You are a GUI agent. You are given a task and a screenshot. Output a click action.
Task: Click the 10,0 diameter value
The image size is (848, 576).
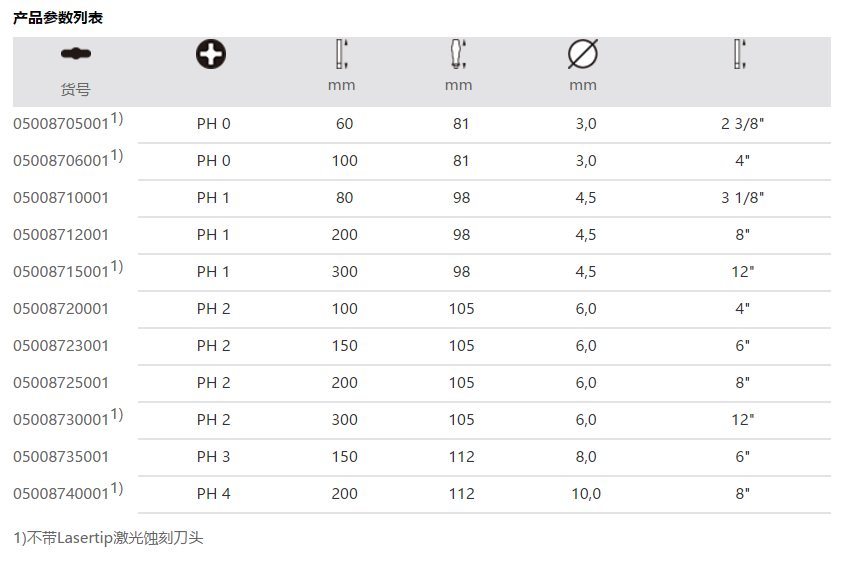click(x=585, y=494)
